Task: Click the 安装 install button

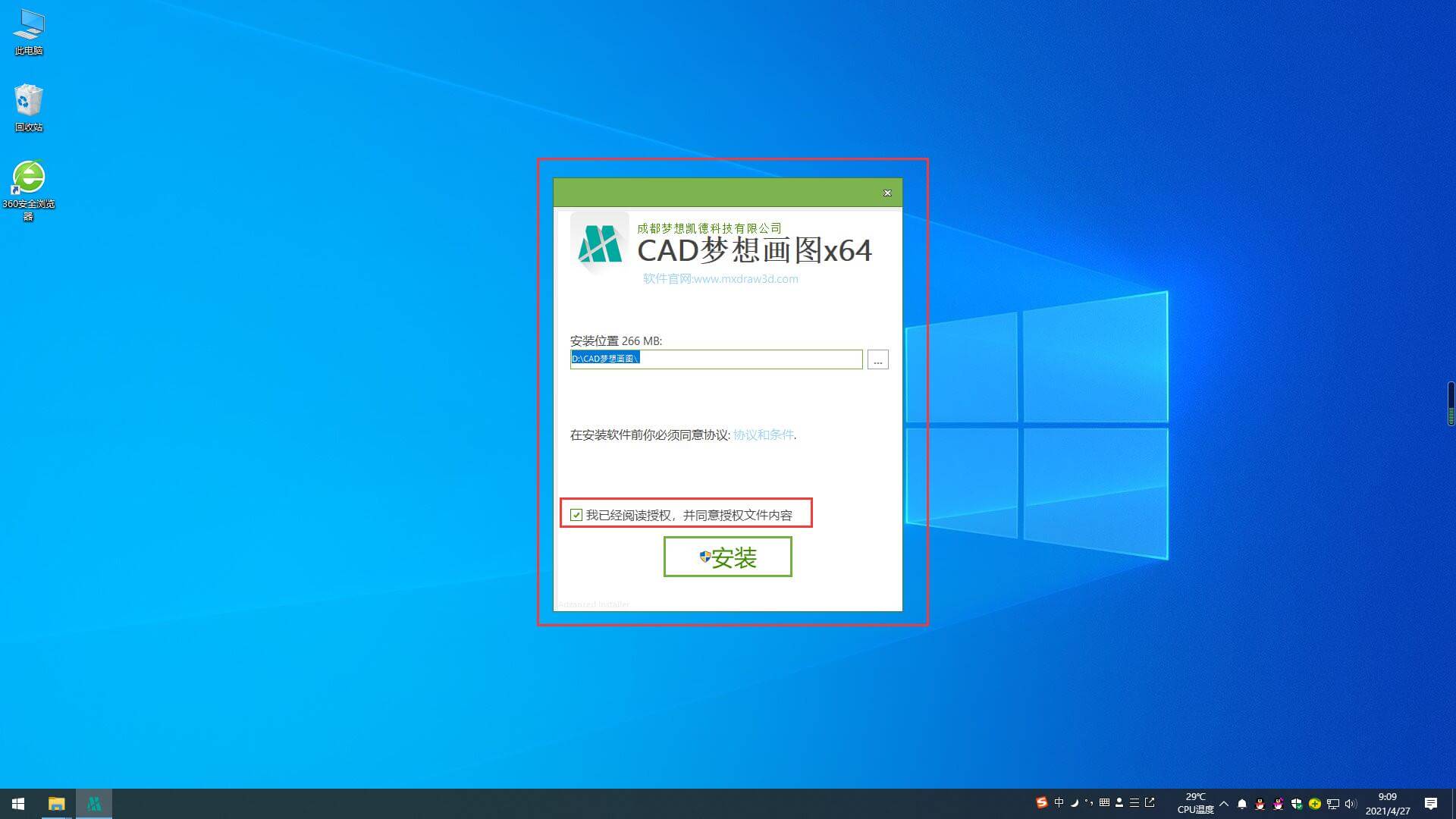Action: 727,557
